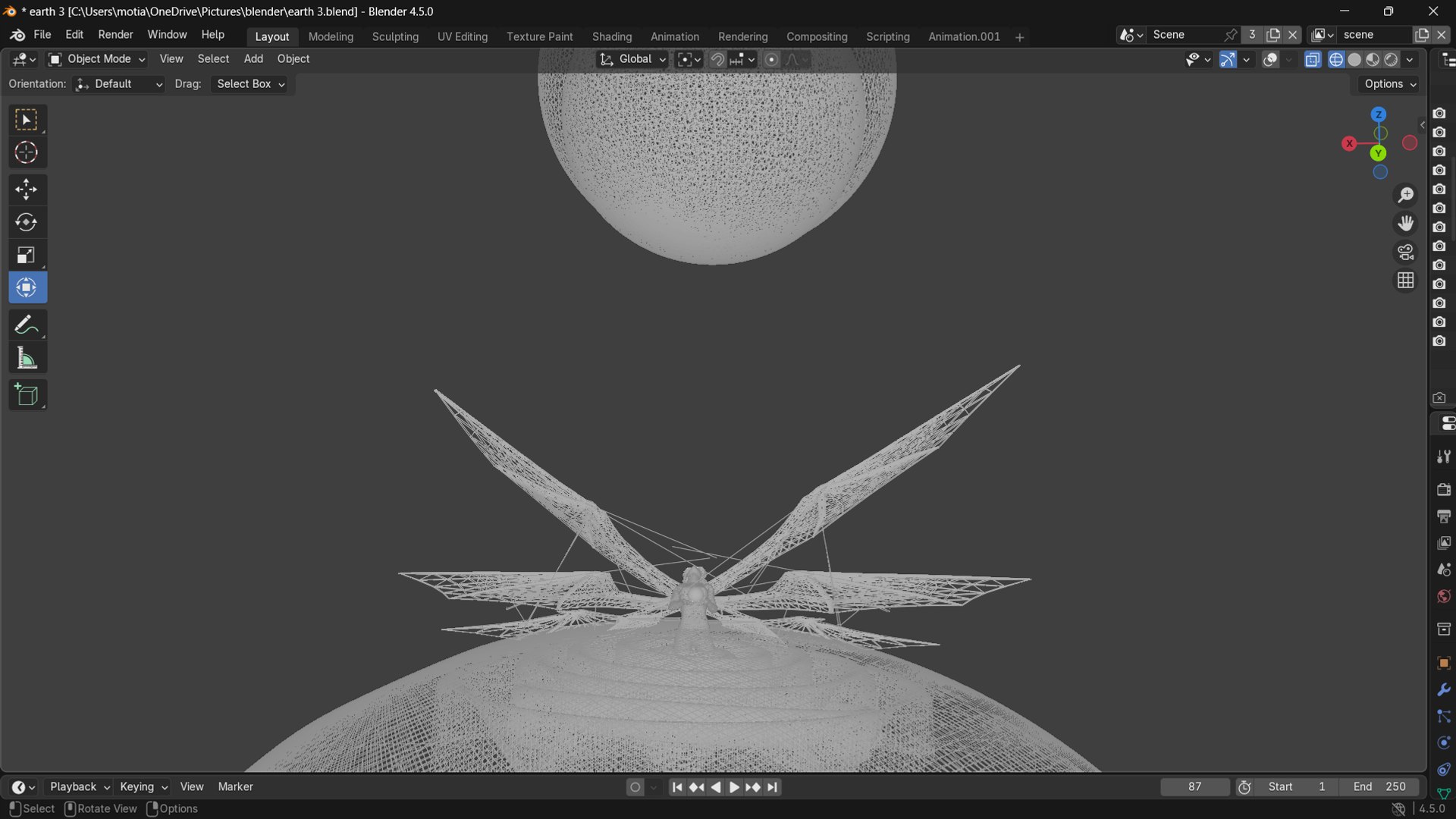Viewport: 1456px width, 819px height.
Task: Open the Add menu in viewport header
Action: tap(253, 59)
